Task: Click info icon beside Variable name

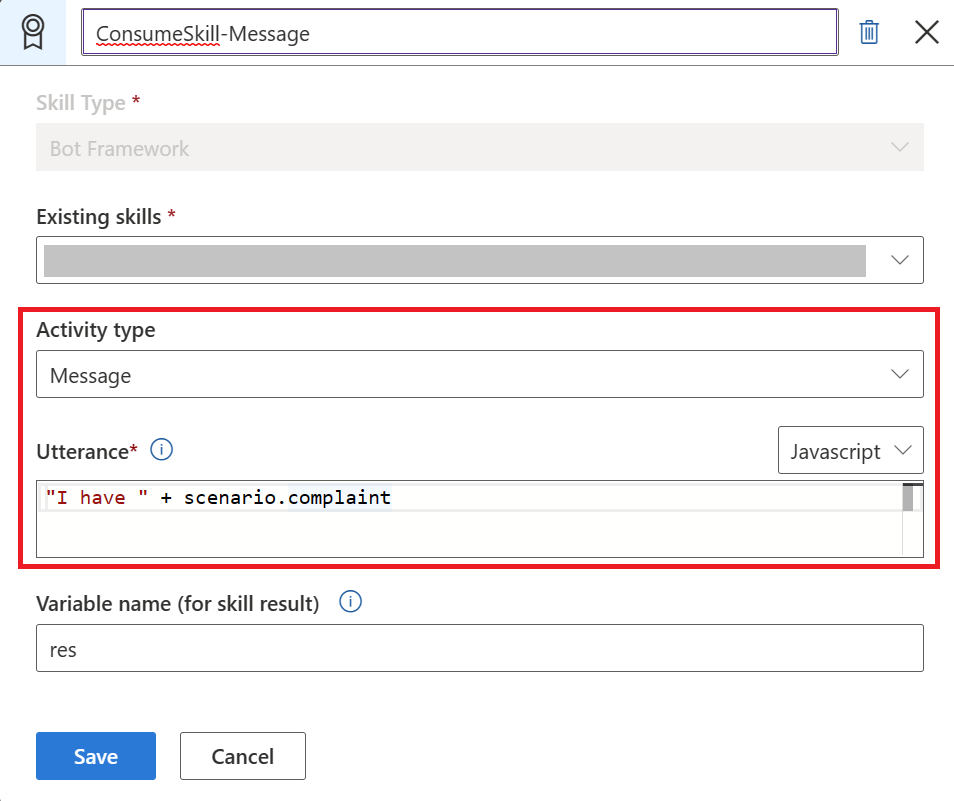Action: pyautogui.click(x=348, y=602)
